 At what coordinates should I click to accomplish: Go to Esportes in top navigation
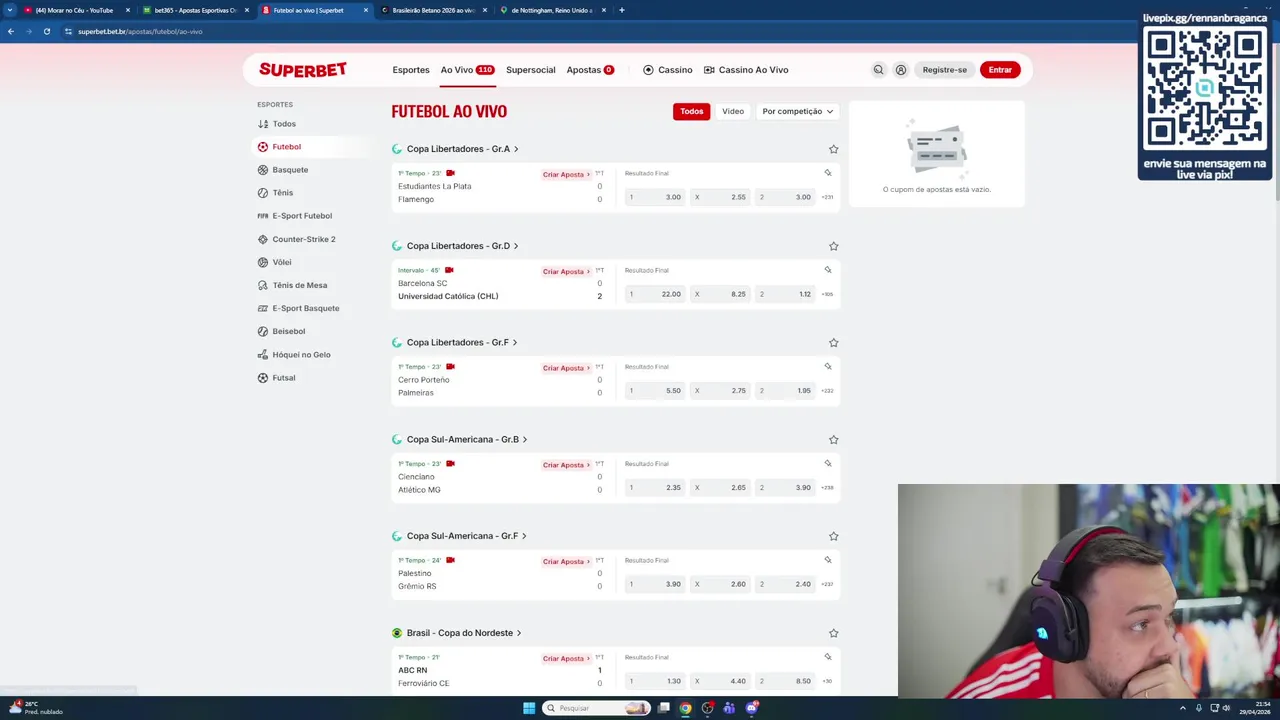click(x=411, y=70)
